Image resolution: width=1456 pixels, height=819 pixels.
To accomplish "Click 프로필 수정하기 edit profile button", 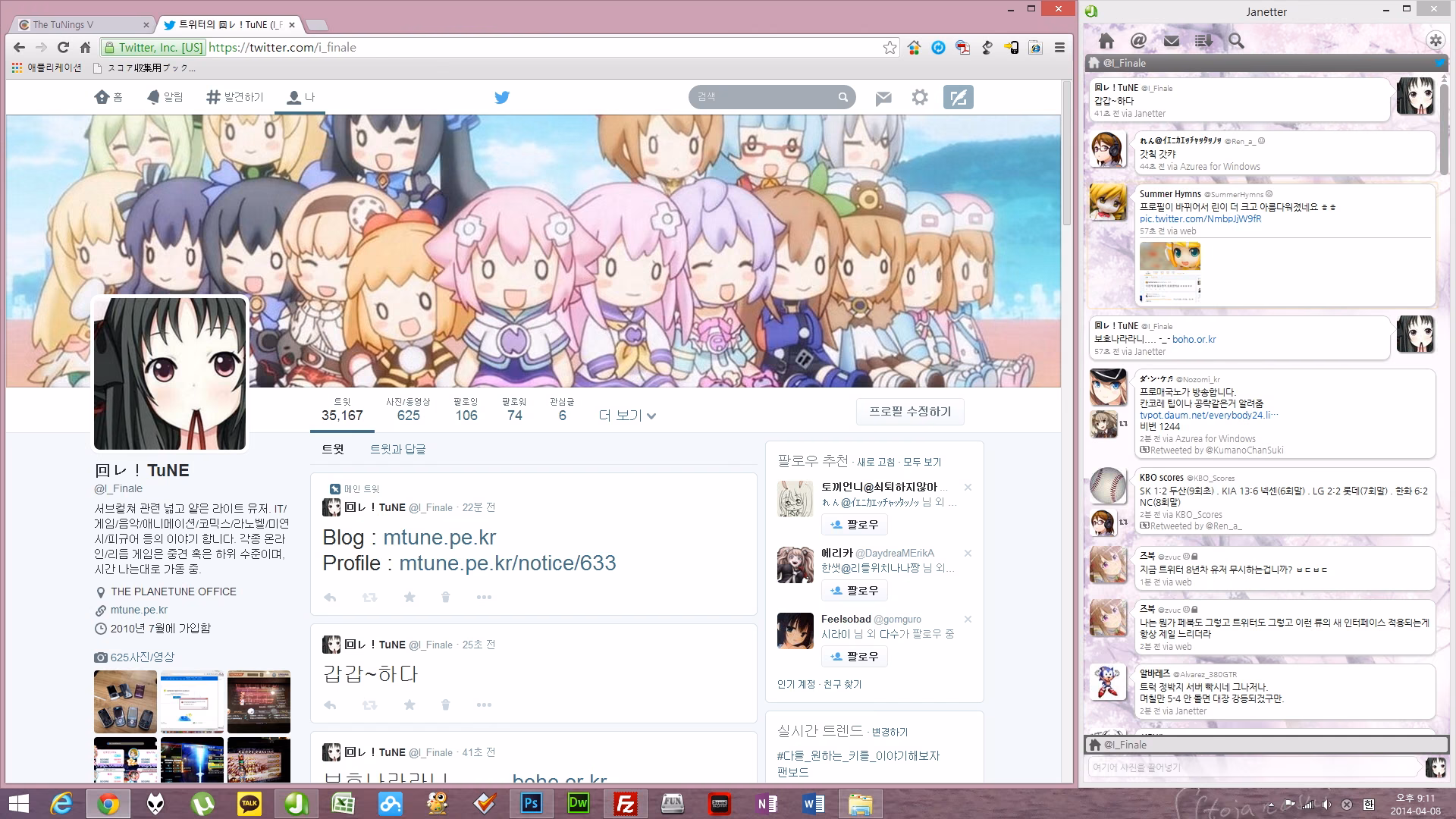I will (x=910, y=411).
